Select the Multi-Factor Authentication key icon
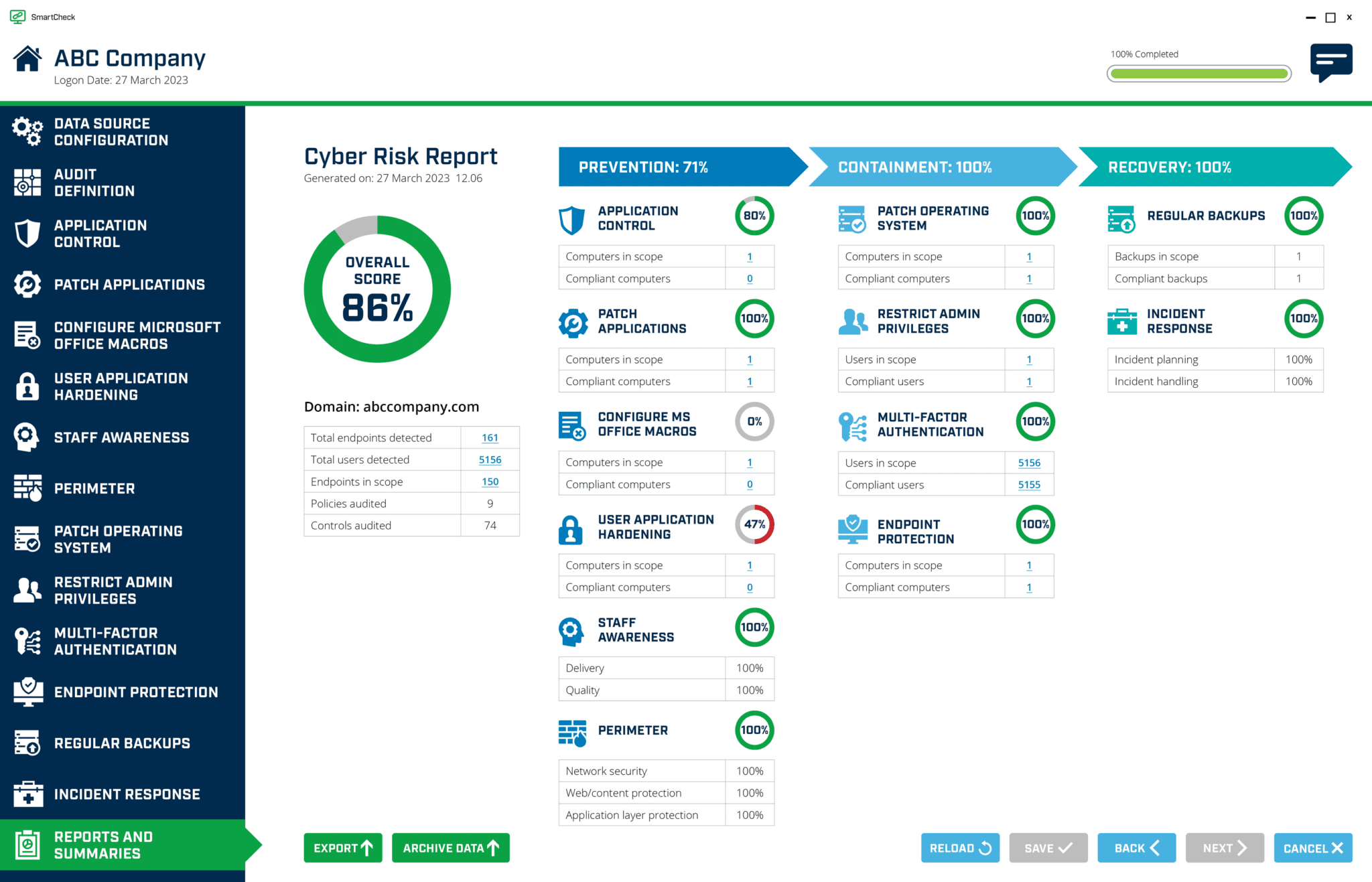The height and width of the screenshot is (882, 1372). (x=27, y=641)
